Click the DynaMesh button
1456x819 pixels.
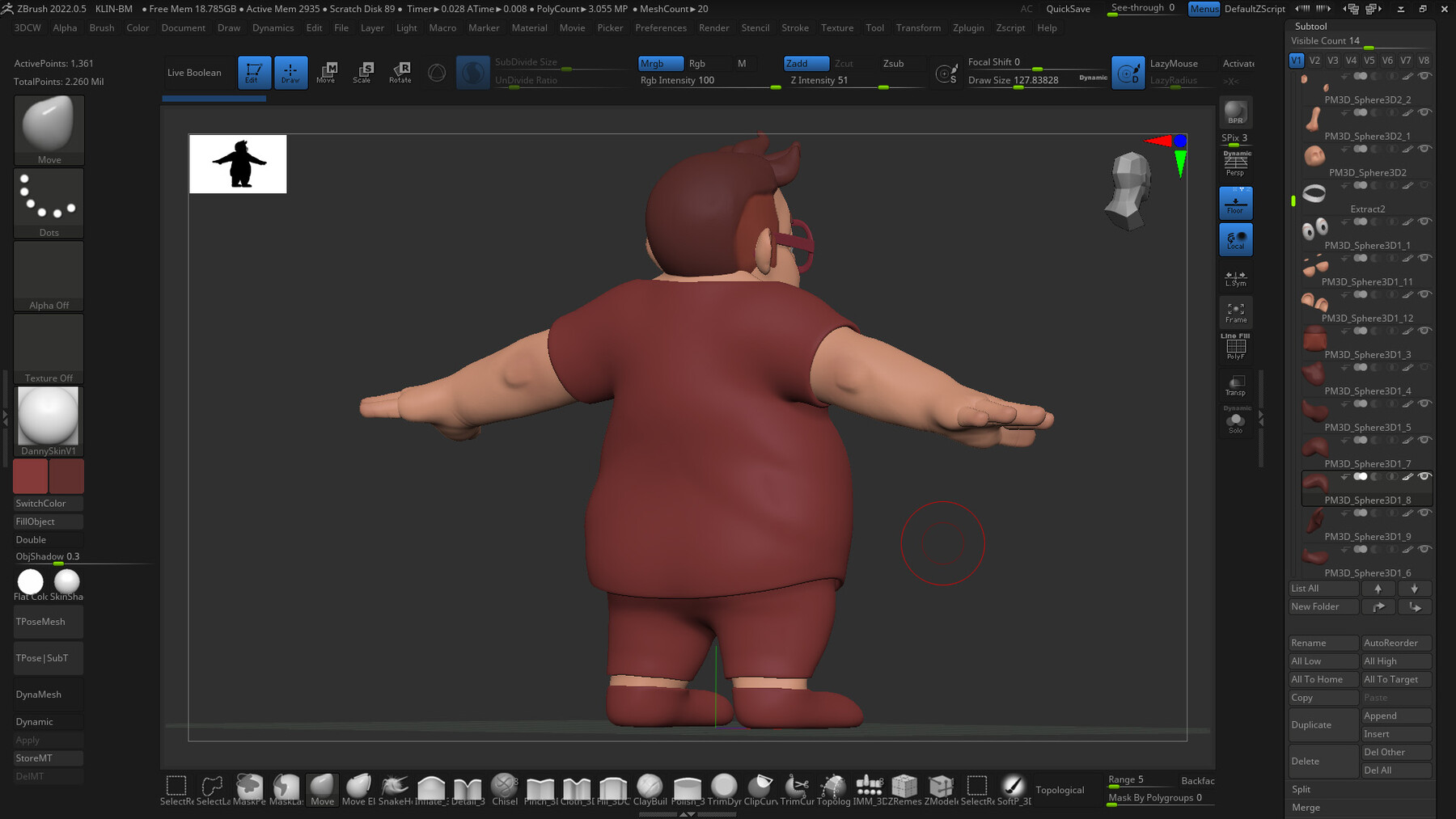coord(49,694)
